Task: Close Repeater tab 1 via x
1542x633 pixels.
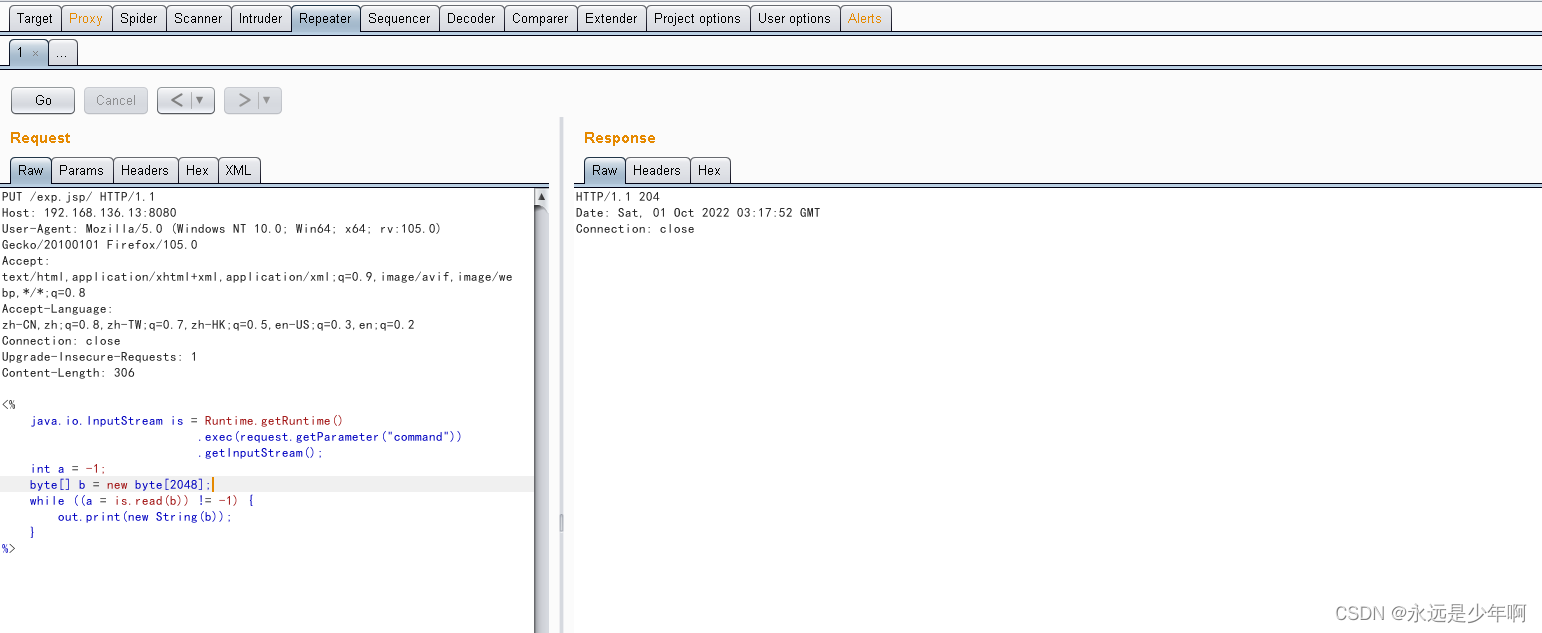Action: coord(35,54)
